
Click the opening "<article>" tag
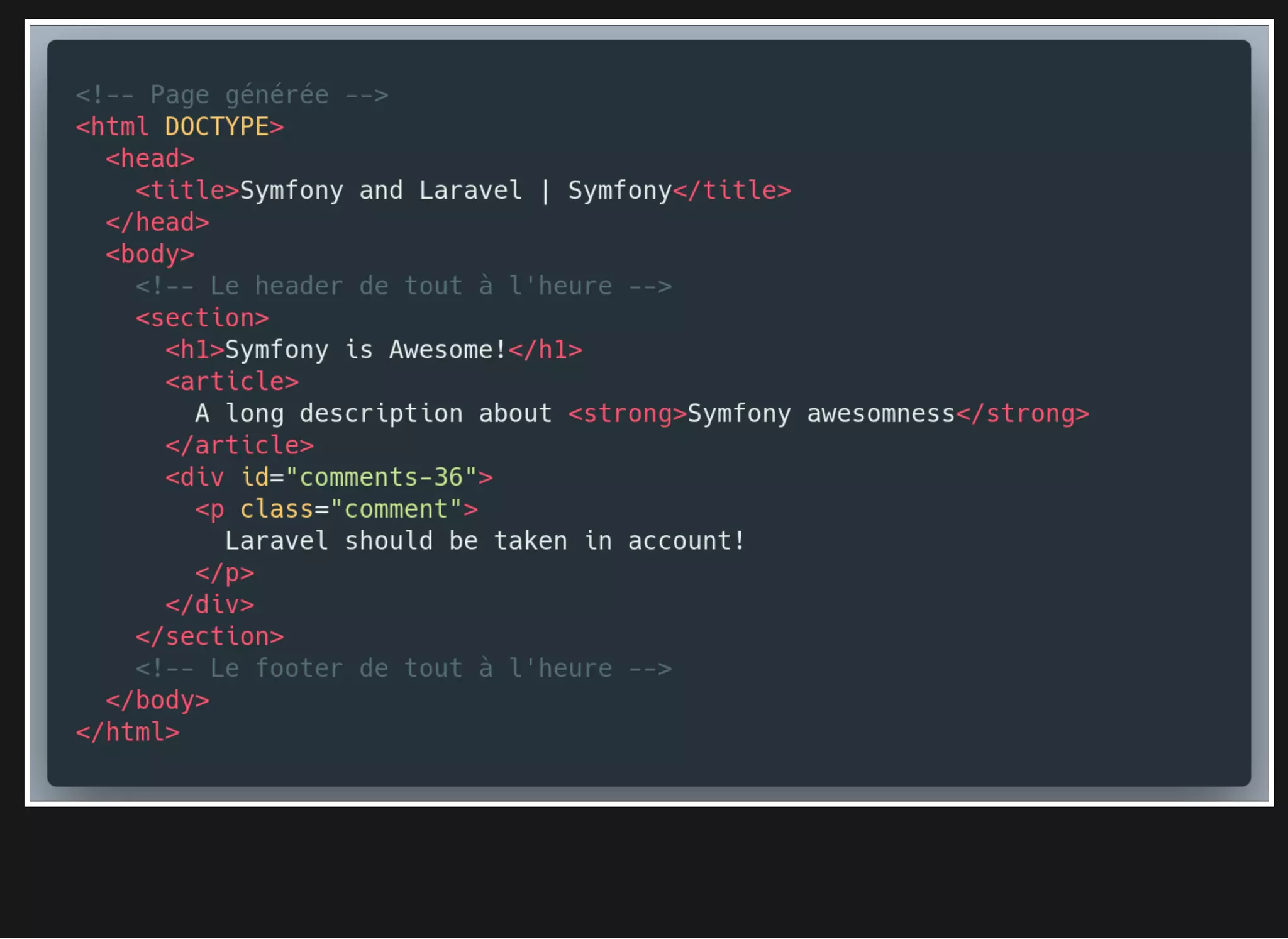232,382
